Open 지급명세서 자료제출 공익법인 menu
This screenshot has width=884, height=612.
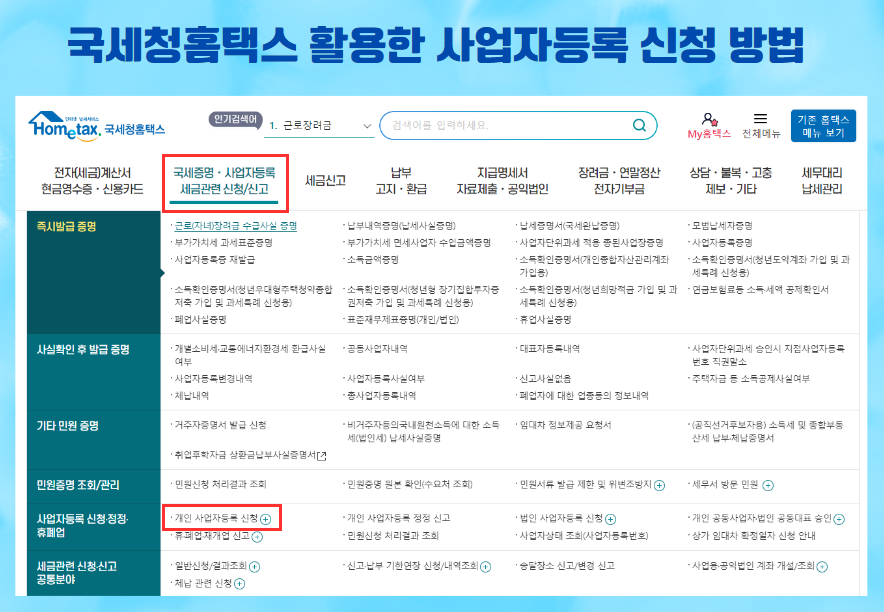502,180
